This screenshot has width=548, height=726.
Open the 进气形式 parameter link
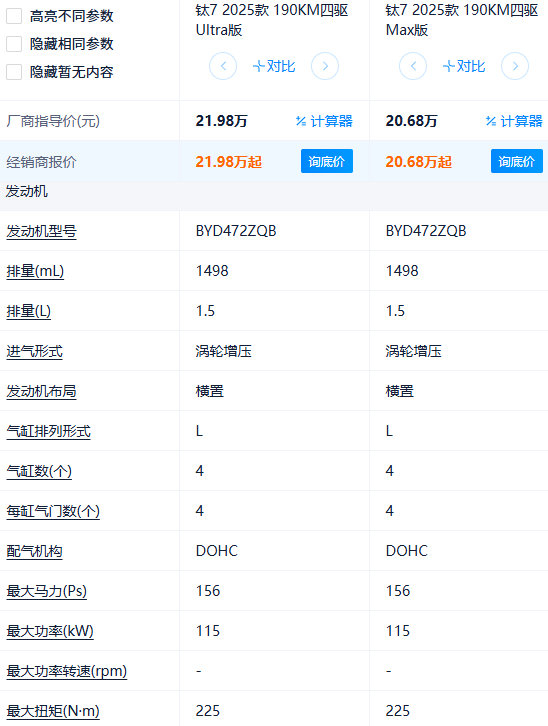pyautogui.click(x=34, y=351)
